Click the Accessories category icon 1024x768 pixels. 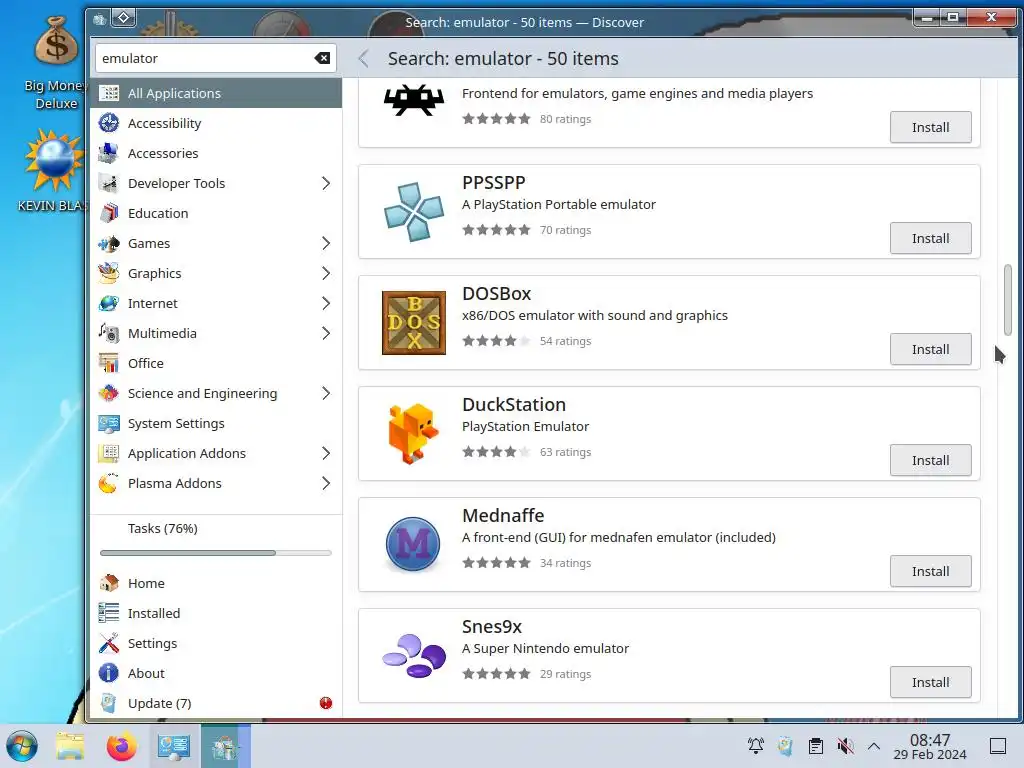pos(108,153)
